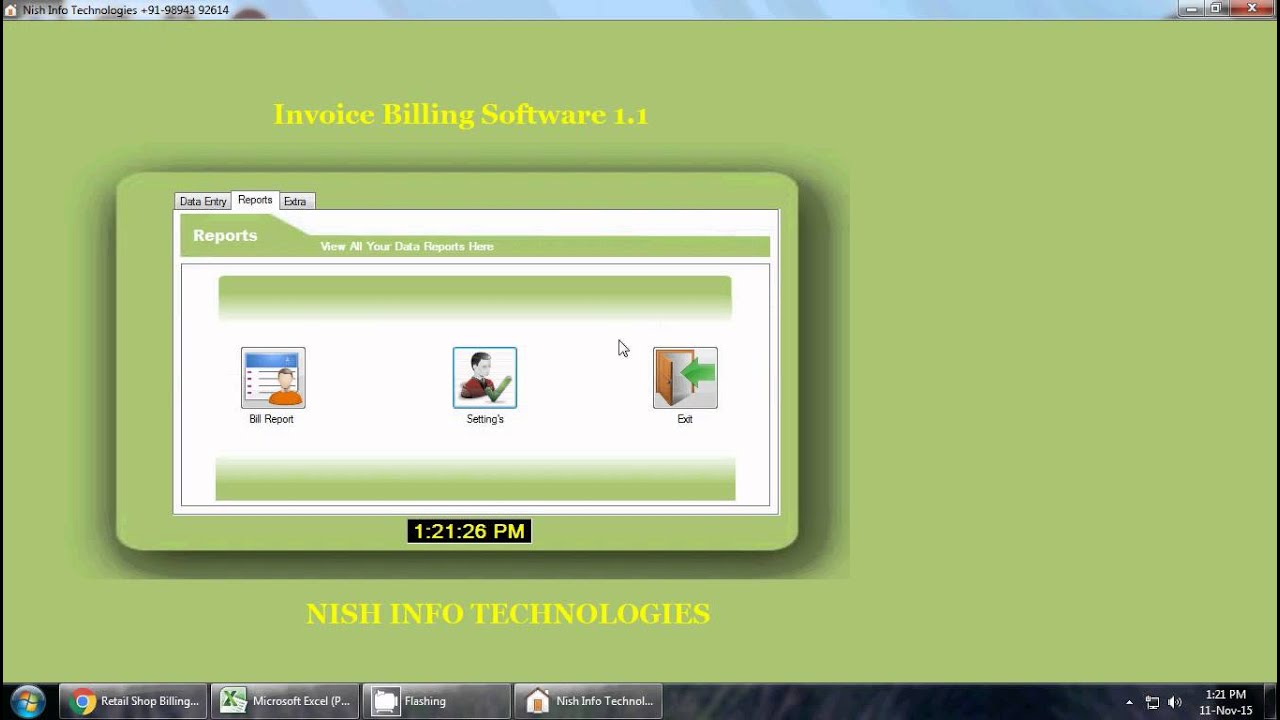This screenshot has height=720, width=1280.
Task: Show hidden system tray icons arrow
Action: [1129, 702]
